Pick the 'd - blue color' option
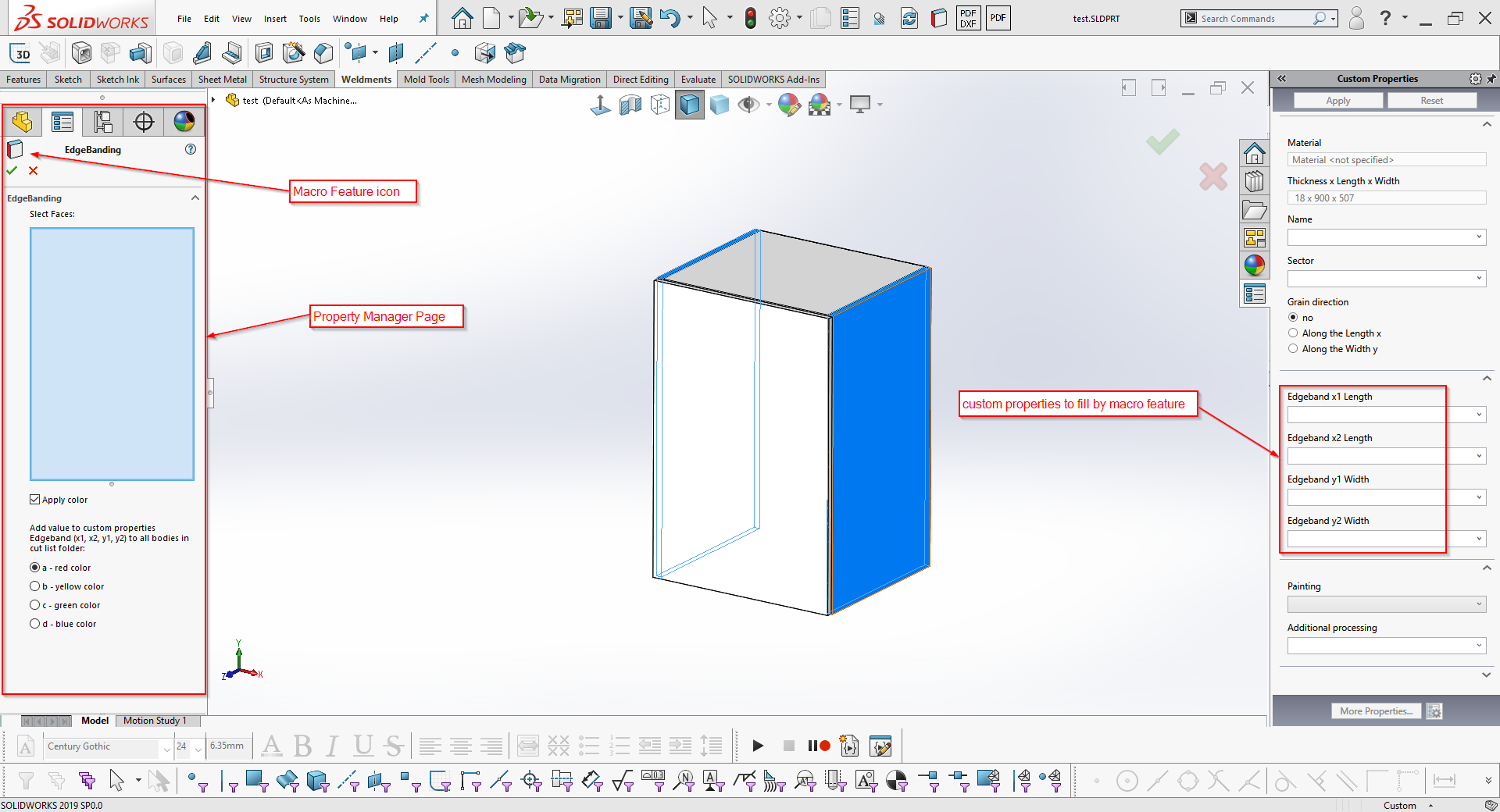The height and width of the screenshot is (812, 1500). (34, 624)
